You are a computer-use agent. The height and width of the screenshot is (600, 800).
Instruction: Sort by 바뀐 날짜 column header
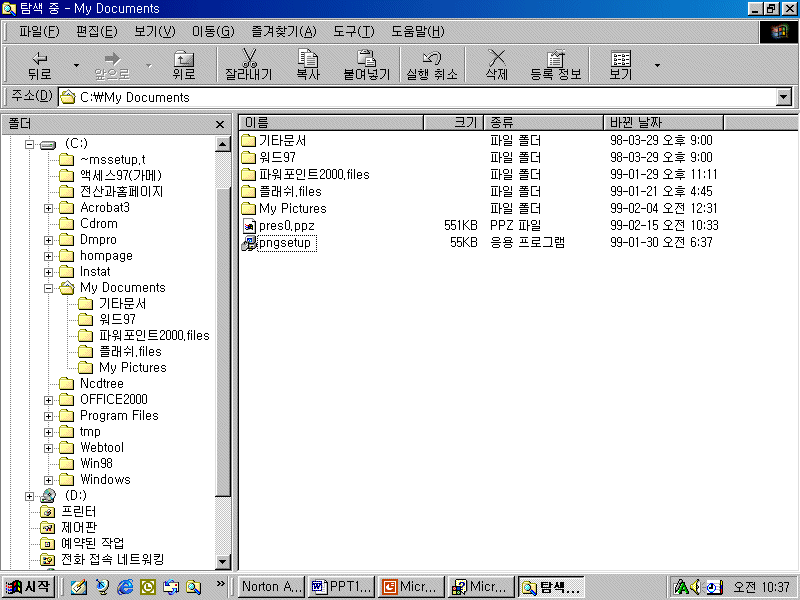[x=664, y=122]
